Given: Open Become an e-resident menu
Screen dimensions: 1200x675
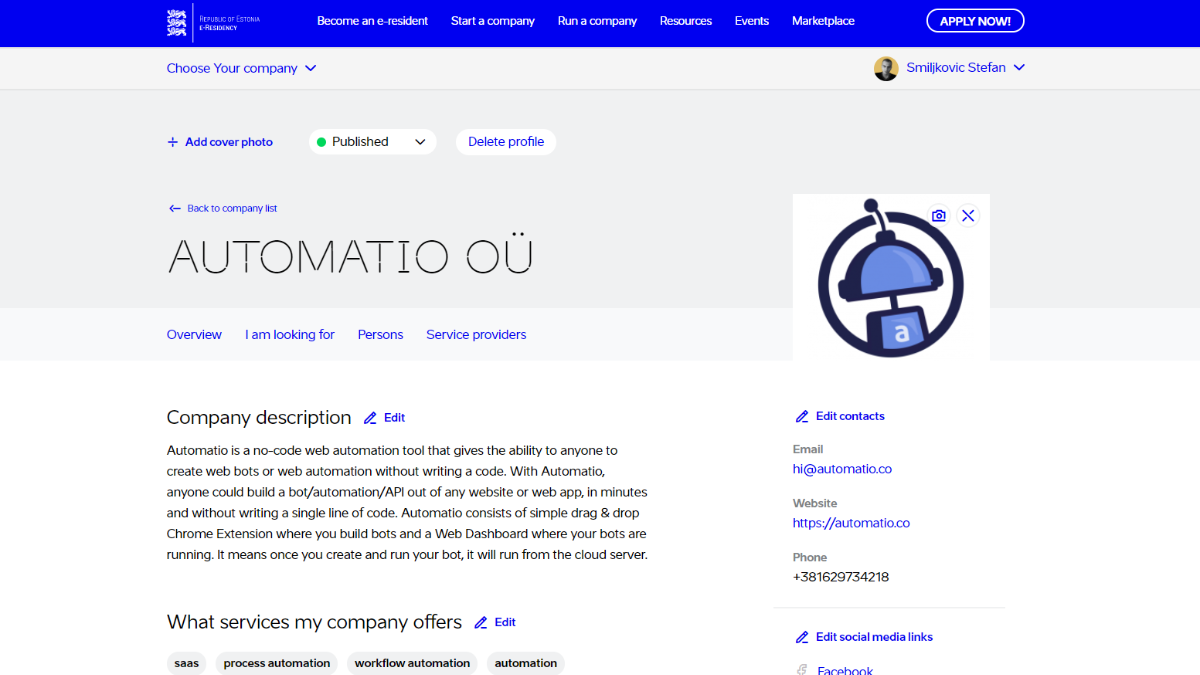Looking at the screenshot, I should click(x=372, y=21).
